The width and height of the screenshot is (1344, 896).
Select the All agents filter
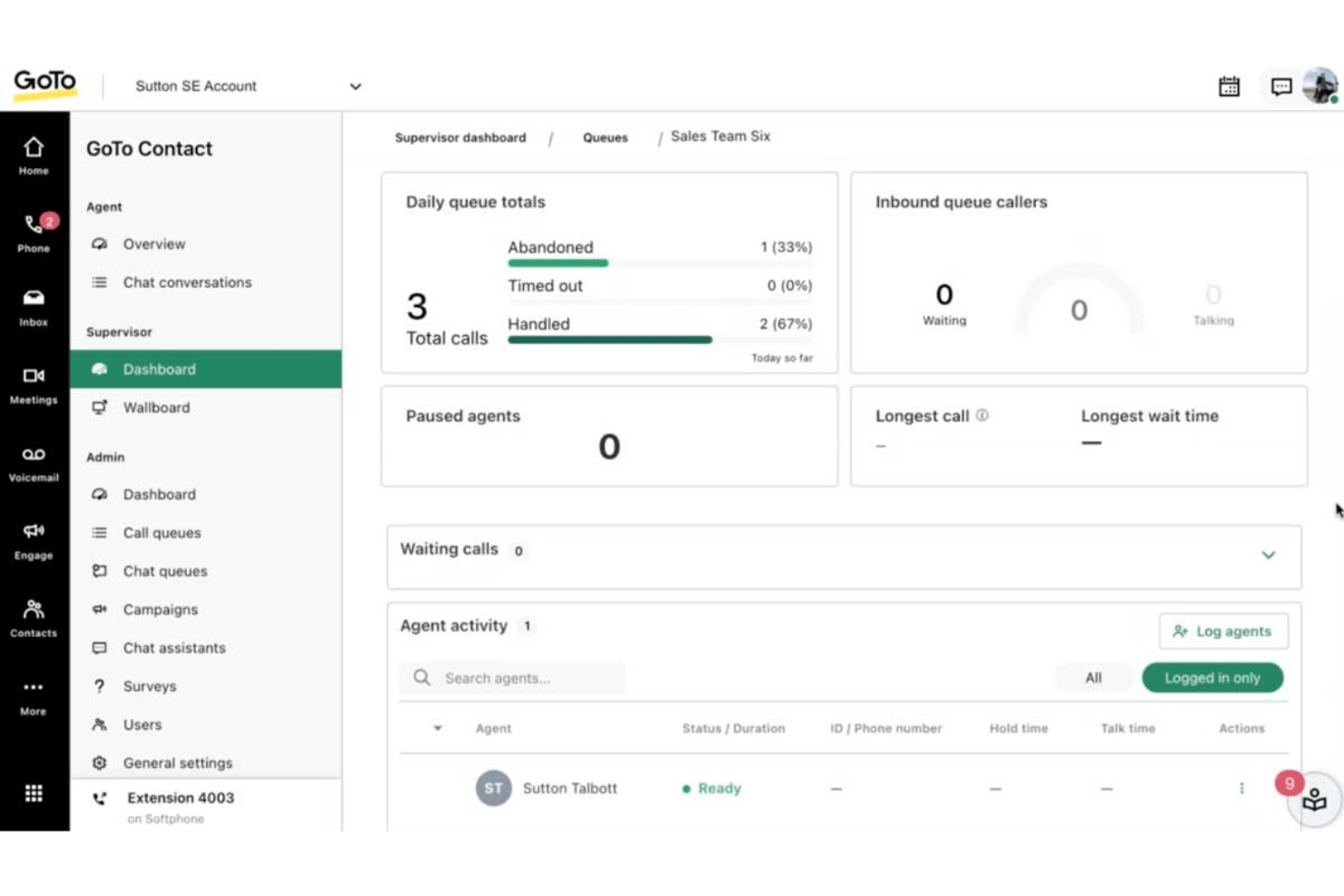click(x=1093, y=678)
